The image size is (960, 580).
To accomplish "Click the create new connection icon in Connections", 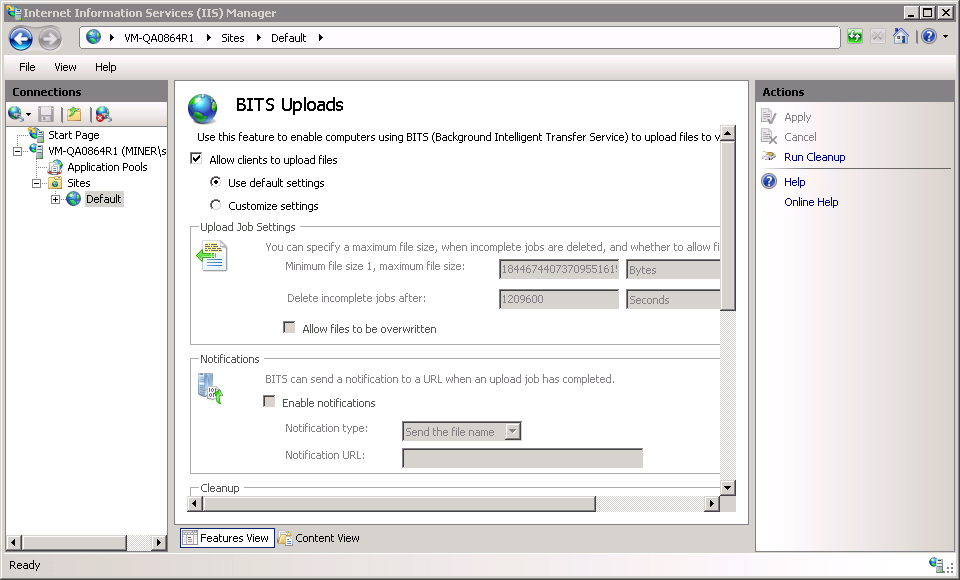I will pos(15,114).
